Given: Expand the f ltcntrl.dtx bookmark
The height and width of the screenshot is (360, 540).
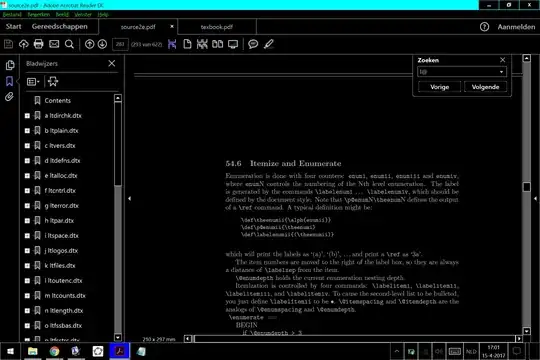Looking at the screenshot, I should (27, 191).
